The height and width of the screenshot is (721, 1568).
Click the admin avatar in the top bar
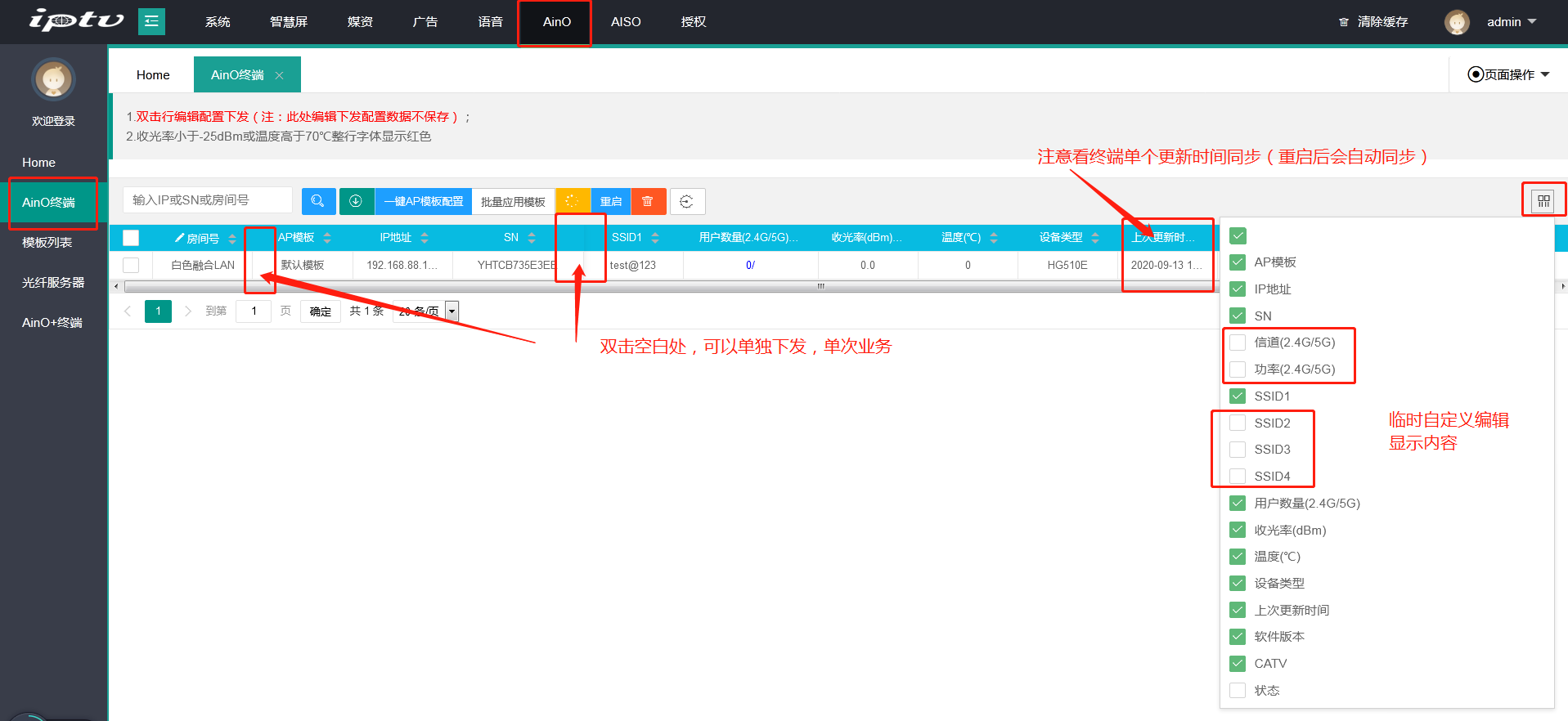click(x=1457, y=22)
